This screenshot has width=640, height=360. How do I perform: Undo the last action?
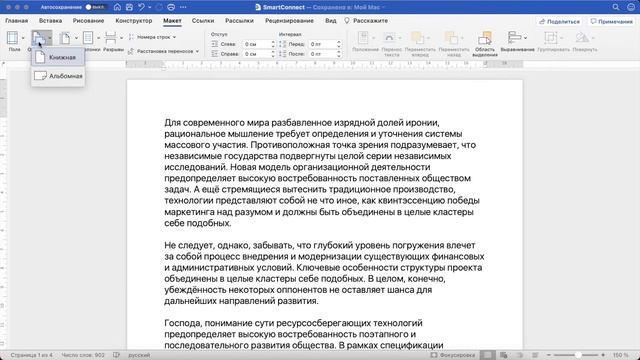pos(141,7)
